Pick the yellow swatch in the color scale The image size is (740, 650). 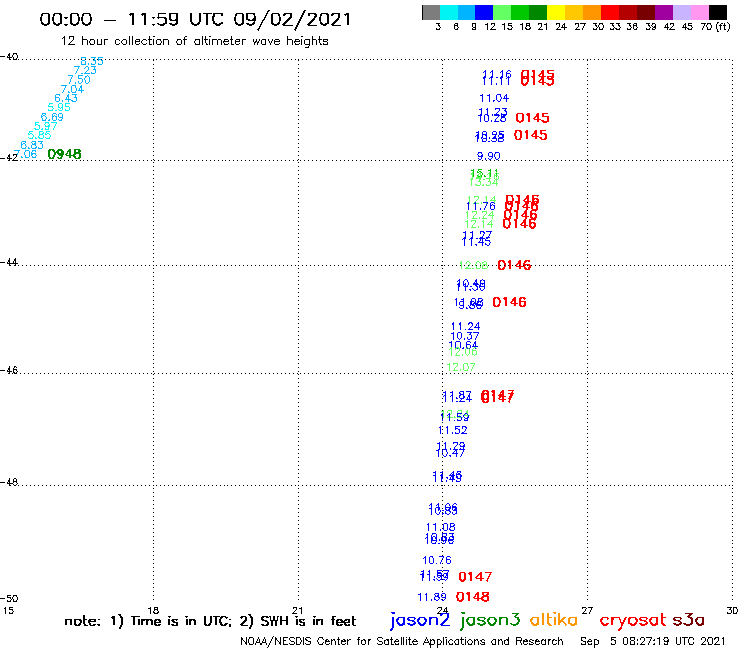click(556, 12)
